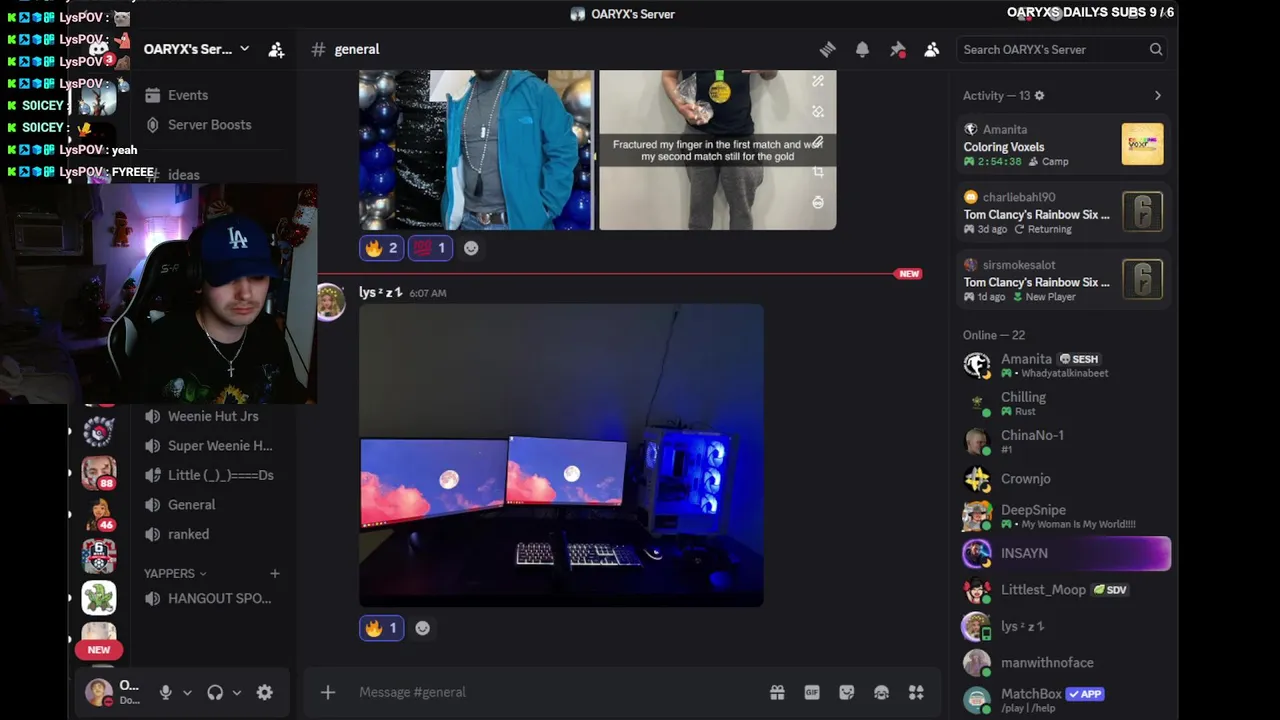Viewport: 1280px width, 720px height.
Task: Open server icon with 88 badge
Action: (x=99, y=472)
